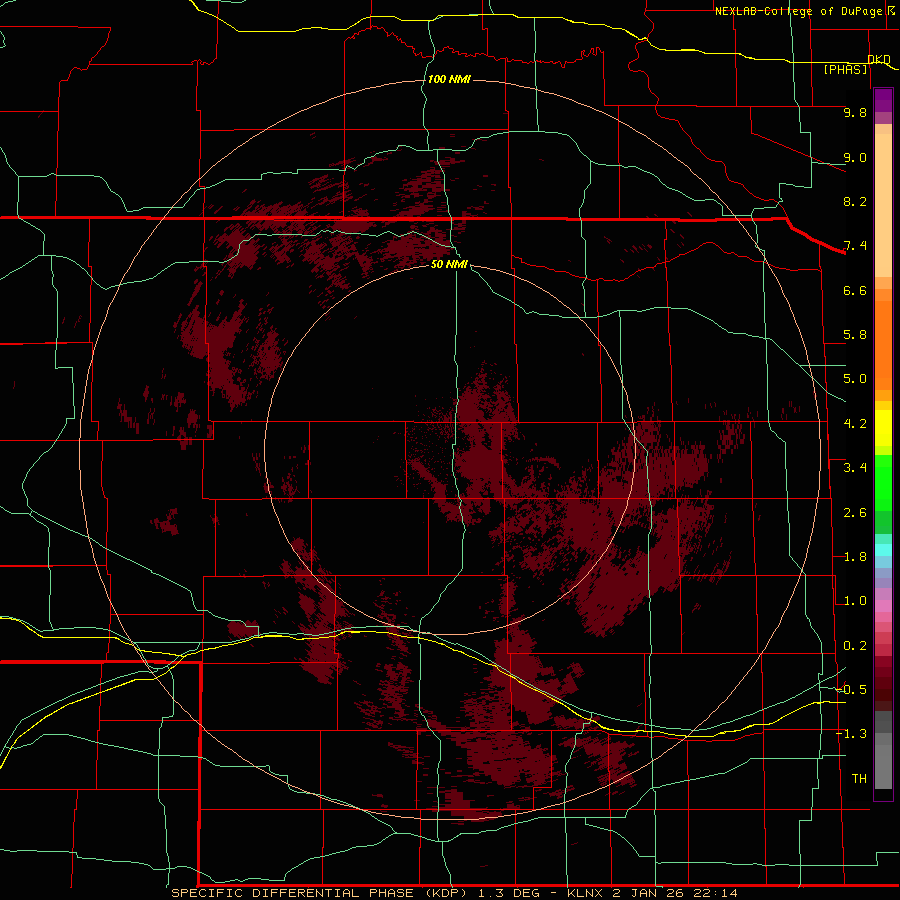The image size is (900, 900).
Task: Click the bright green color band in the legend
Action: (x=883, y=485)
